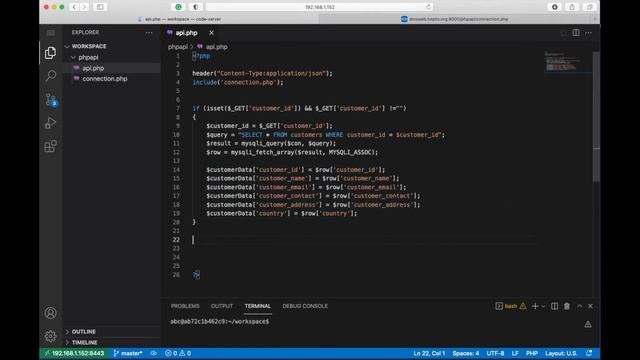This screenshot has width=640, height=360.
Task: Click Ln 22, Col 1 status item
Action: tap(429, 353)
